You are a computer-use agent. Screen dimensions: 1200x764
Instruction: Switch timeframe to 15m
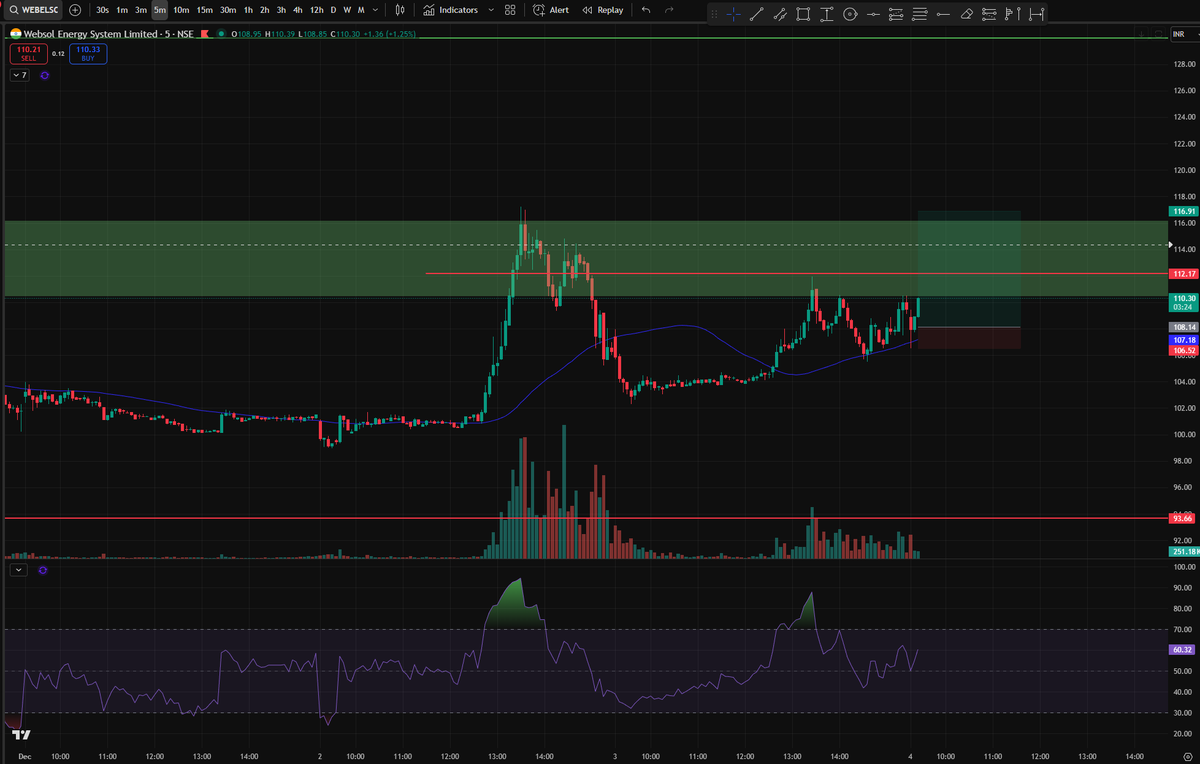point(204,10)
